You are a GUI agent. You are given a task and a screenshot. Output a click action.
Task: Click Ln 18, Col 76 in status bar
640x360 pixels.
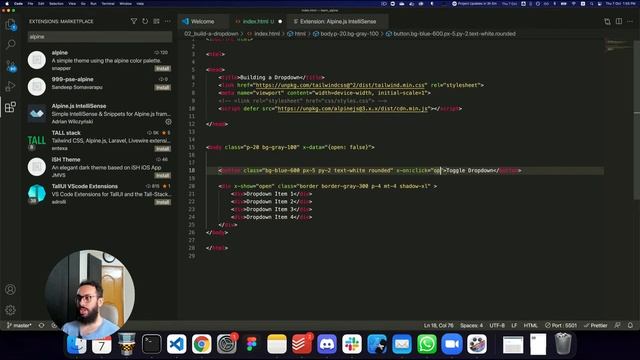(x=438, y=325)
